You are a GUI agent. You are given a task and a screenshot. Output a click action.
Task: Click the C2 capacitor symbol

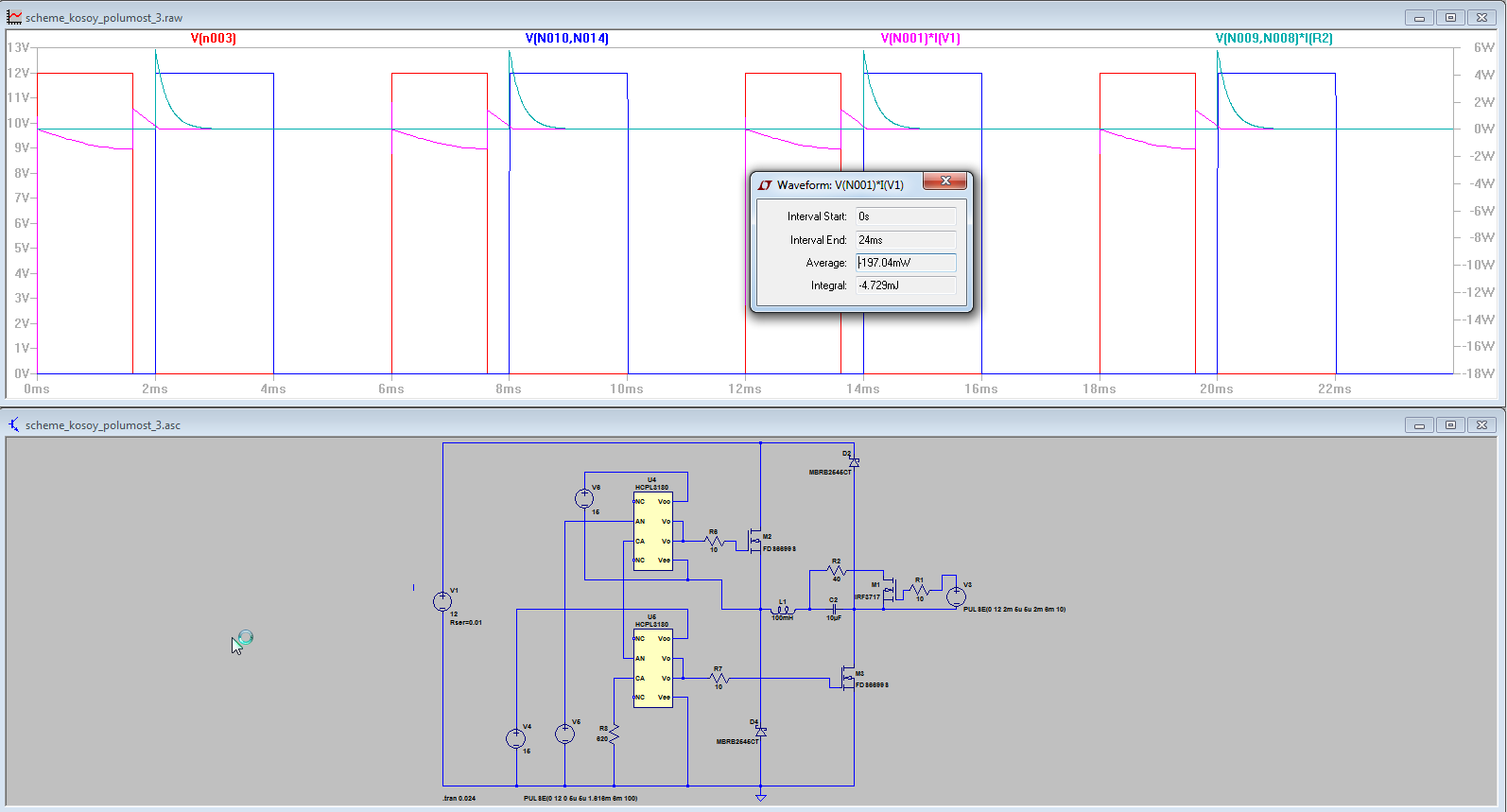pyautogui.click(x=834, y=609)
